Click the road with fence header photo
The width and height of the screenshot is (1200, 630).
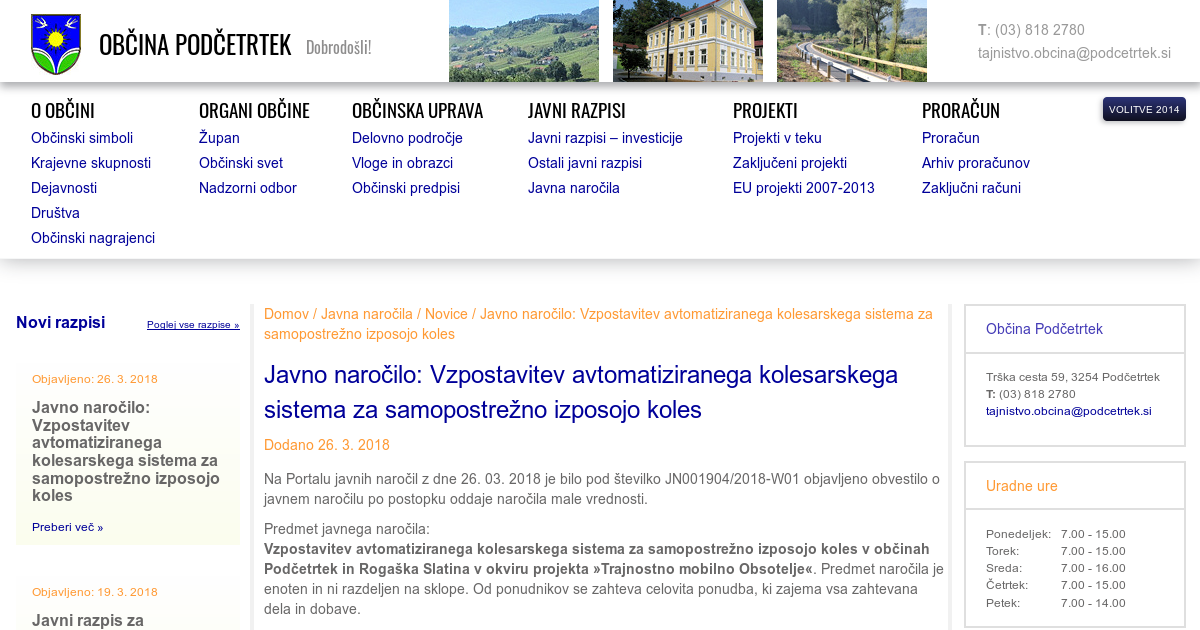tap(851, 41)
